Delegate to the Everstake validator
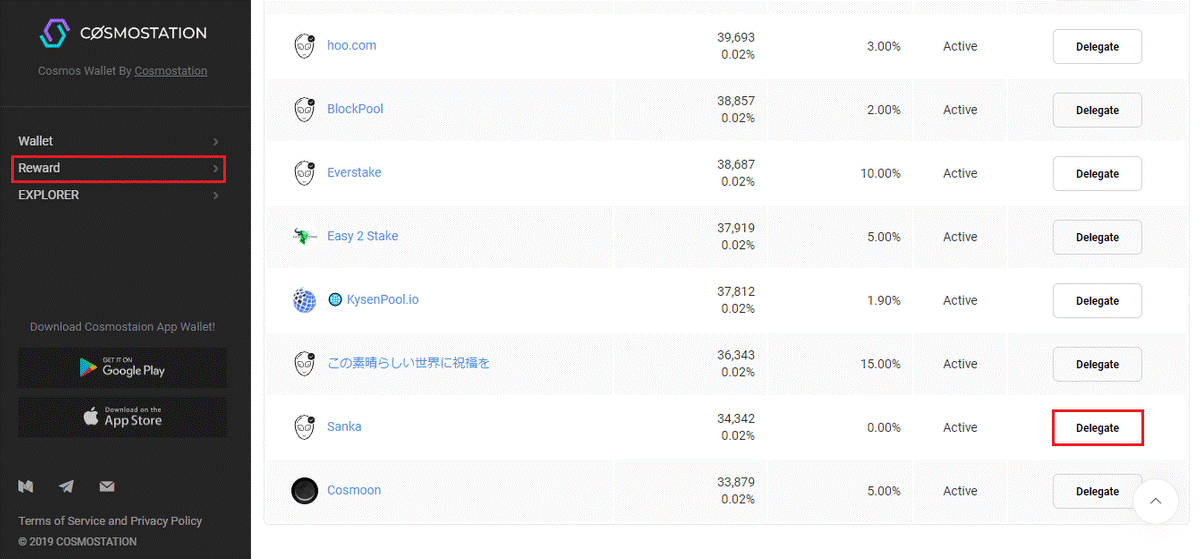Viewport: 1200px width, 559px height. pyautogui.click(x=1097, y=174)
